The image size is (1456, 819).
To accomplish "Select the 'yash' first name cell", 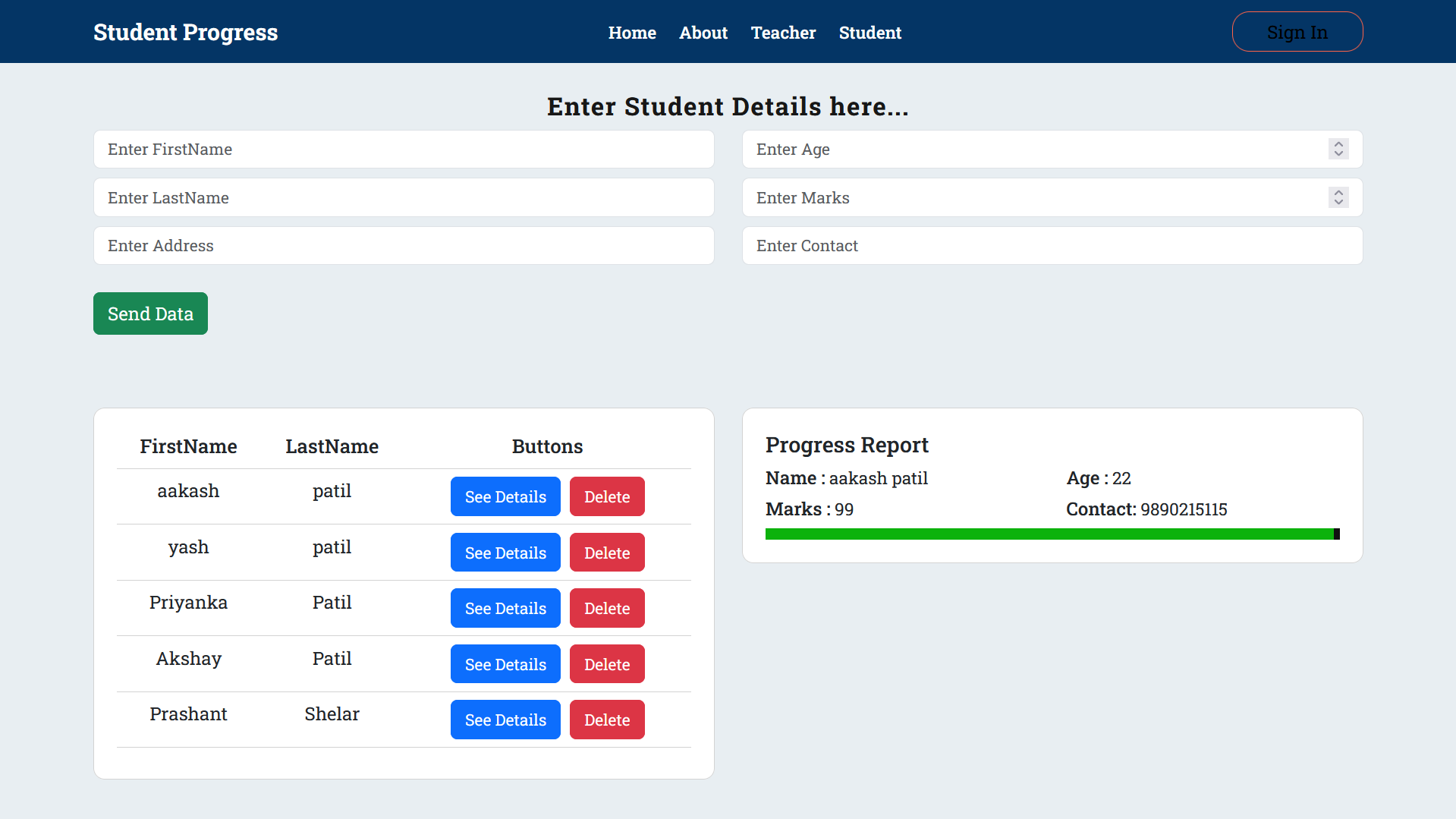I will click(188, 547).
